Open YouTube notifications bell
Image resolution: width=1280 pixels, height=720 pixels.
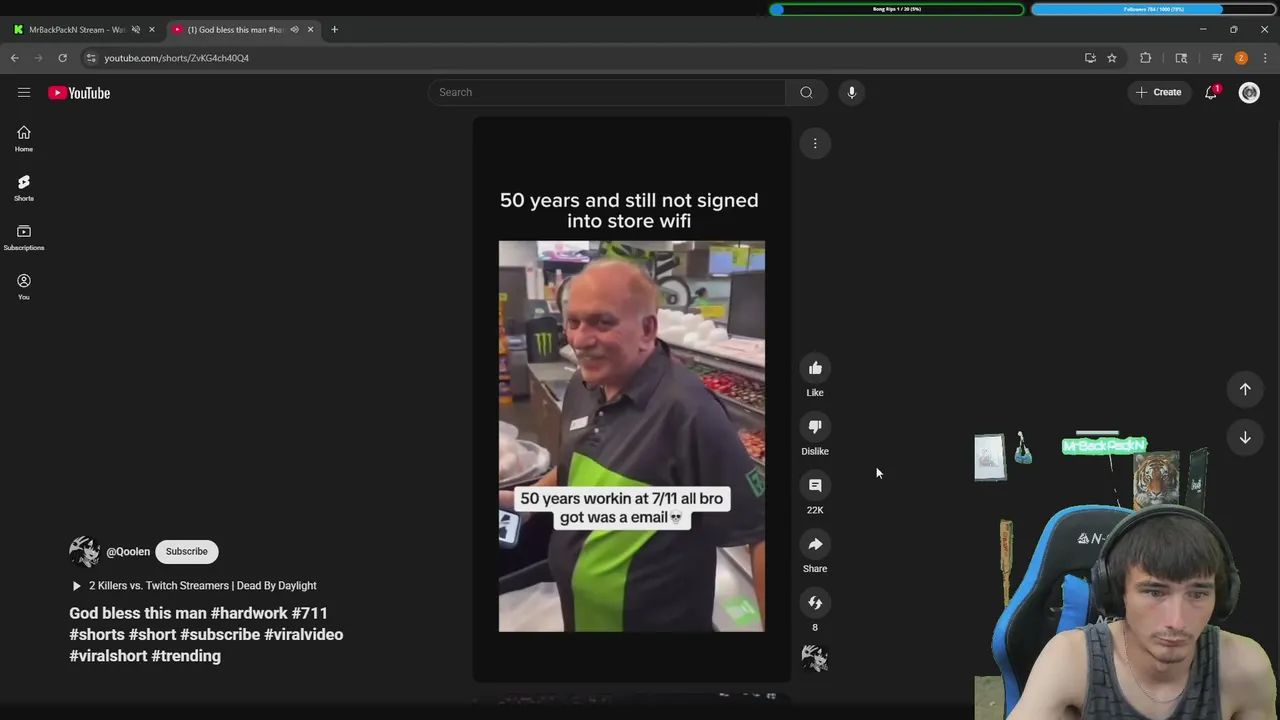(x=1211, y=92)
